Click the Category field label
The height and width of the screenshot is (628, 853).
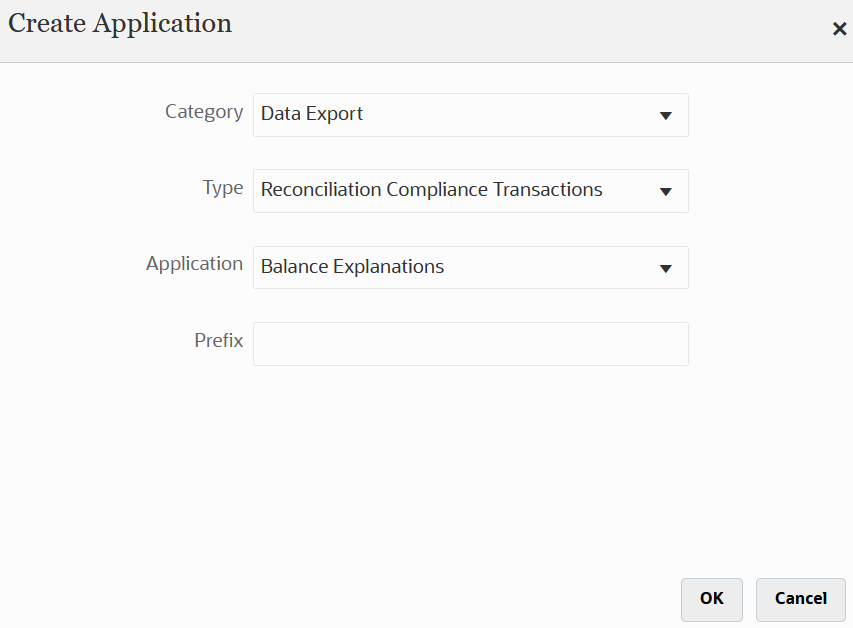coord(204,112)
